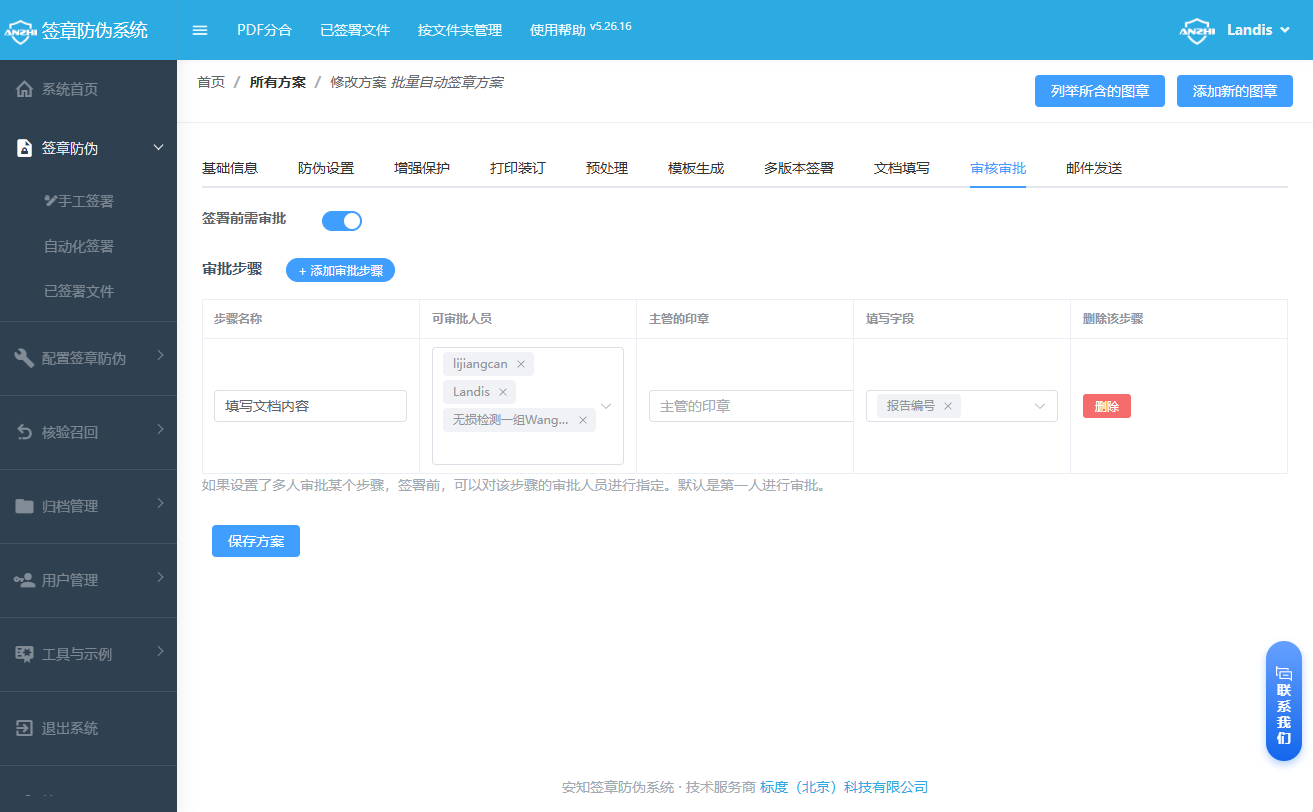Click 添加新的图章 button
Screen dimensions: 1313x812
coord(1234,90)
